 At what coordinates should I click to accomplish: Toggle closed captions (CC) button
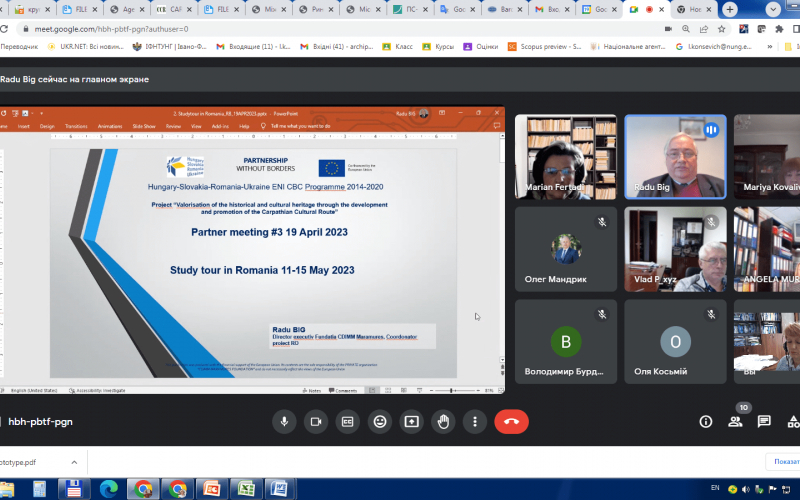[x=347, y=422]
